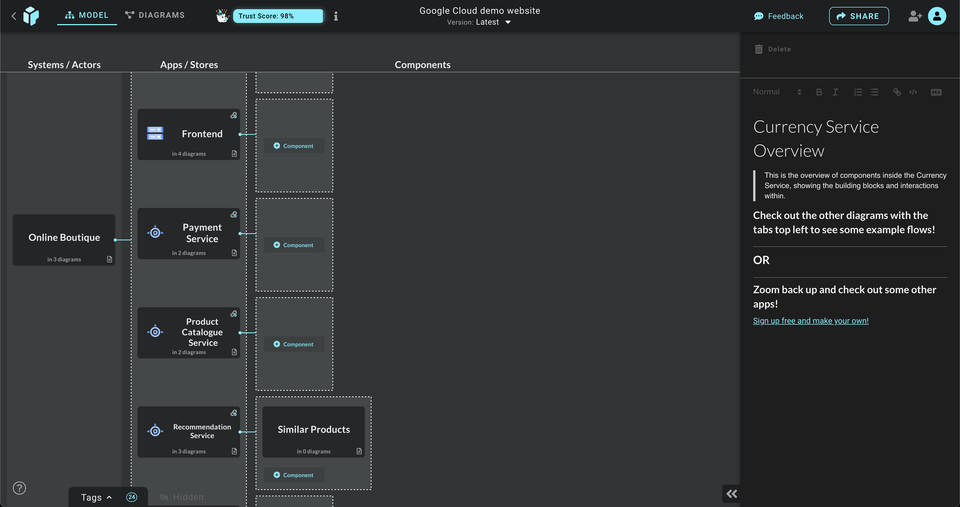
Task: Open the Version Latest dropdown
Action: (x=479, y=22)
